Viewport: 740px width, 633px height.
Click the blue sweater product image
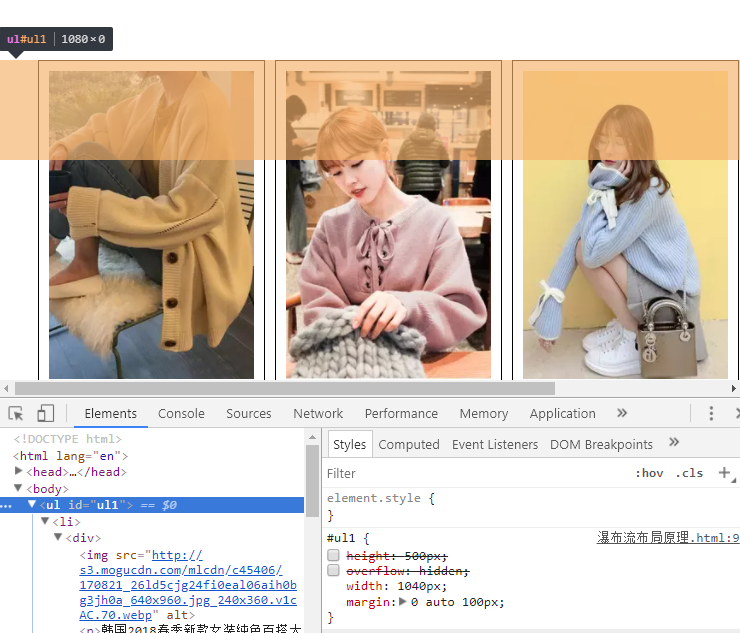pyautogui.click(x=625, y=225)
